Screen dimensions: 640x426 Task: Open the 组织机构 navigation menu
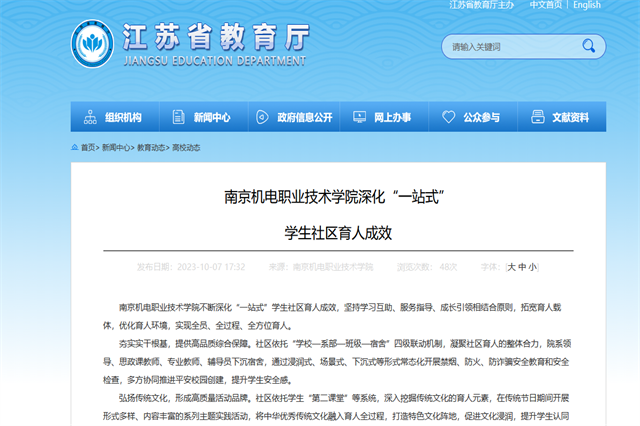coord(123,117)
